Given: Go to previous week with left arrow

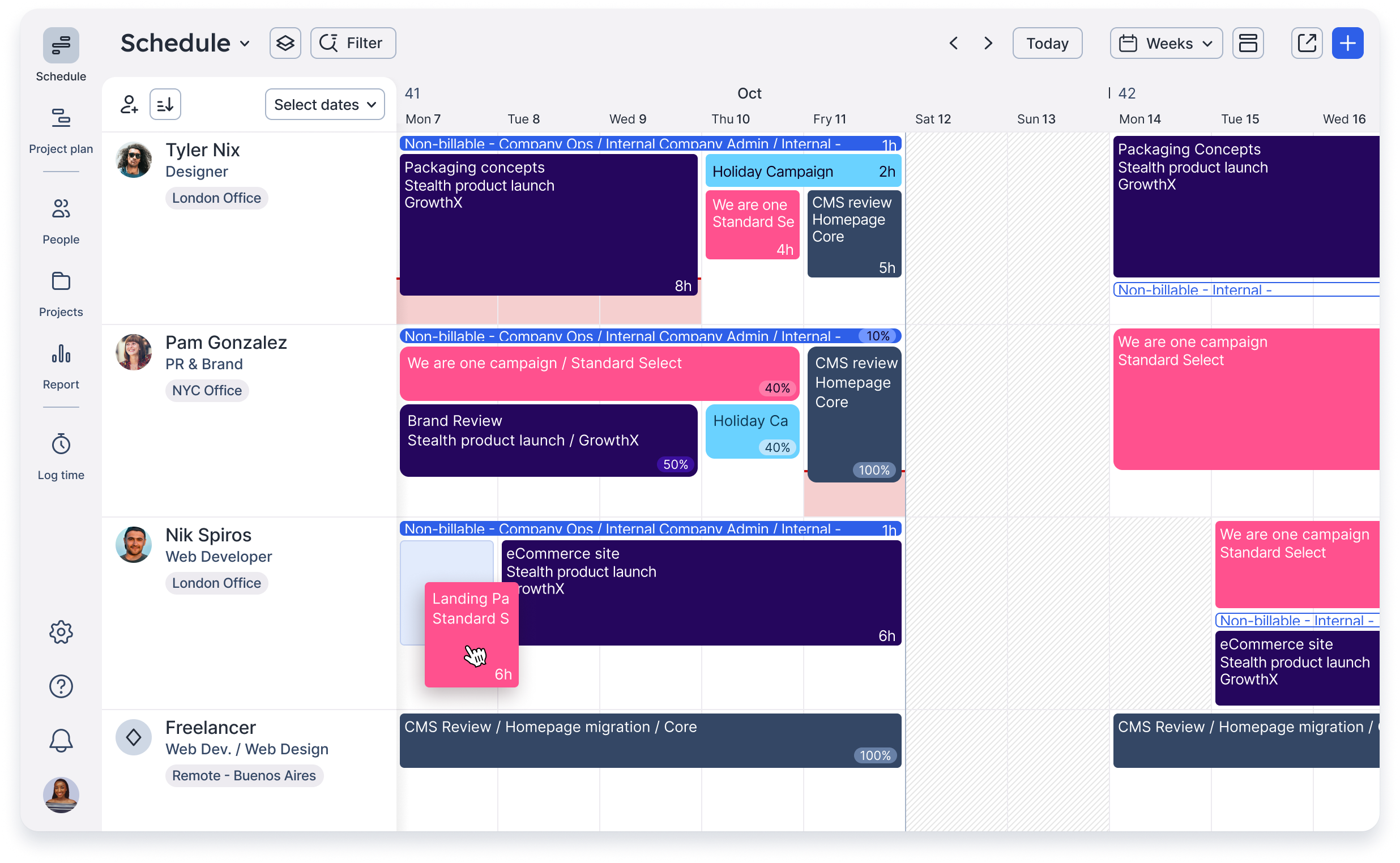Looking at the screenshot, I should click(x=954, y=44).
